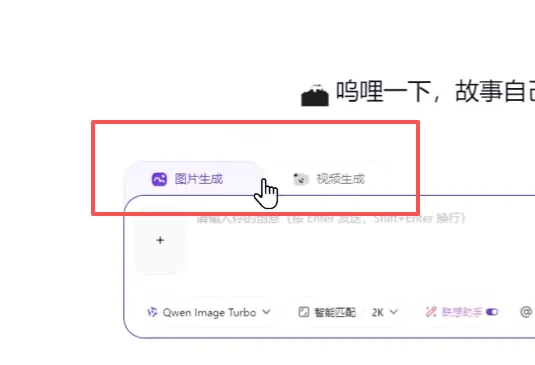Toggle the 联想助手 switch
535x365 pixels.
point(492,312)
